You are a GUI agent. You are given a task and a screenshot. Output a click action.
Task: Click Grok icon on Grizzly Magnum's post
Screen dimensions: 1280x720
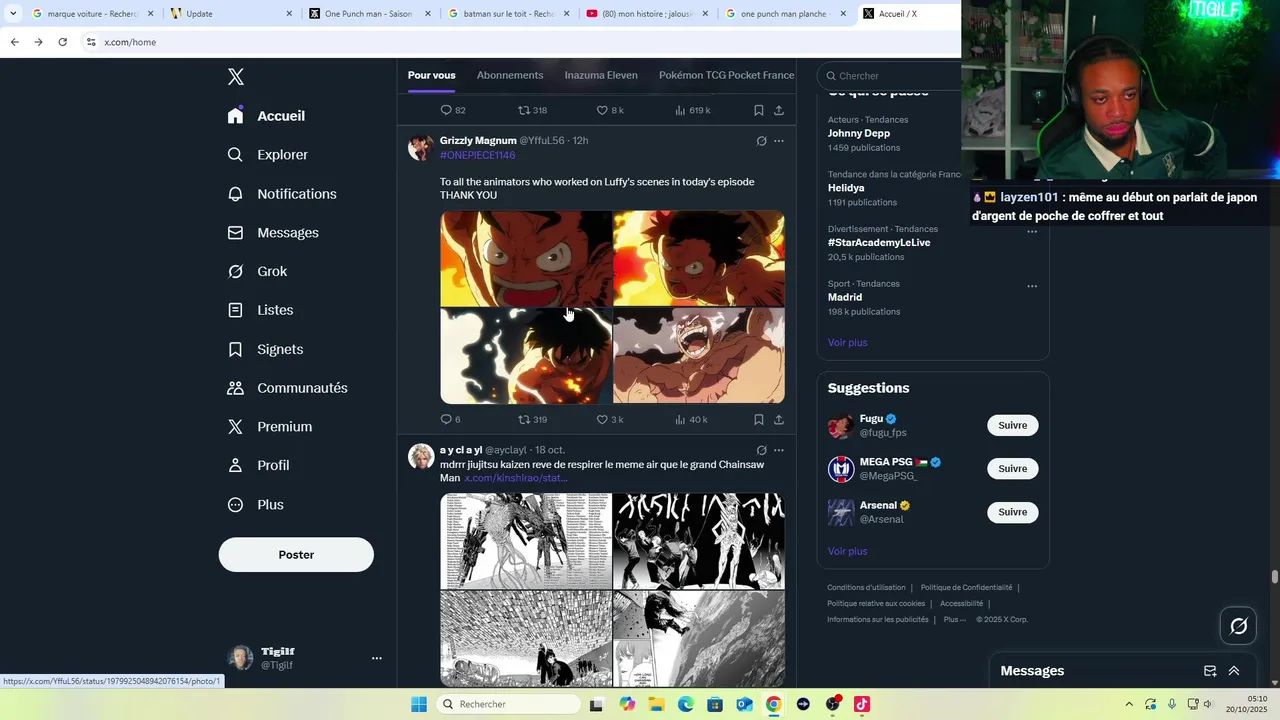click(x=761, y=141)
